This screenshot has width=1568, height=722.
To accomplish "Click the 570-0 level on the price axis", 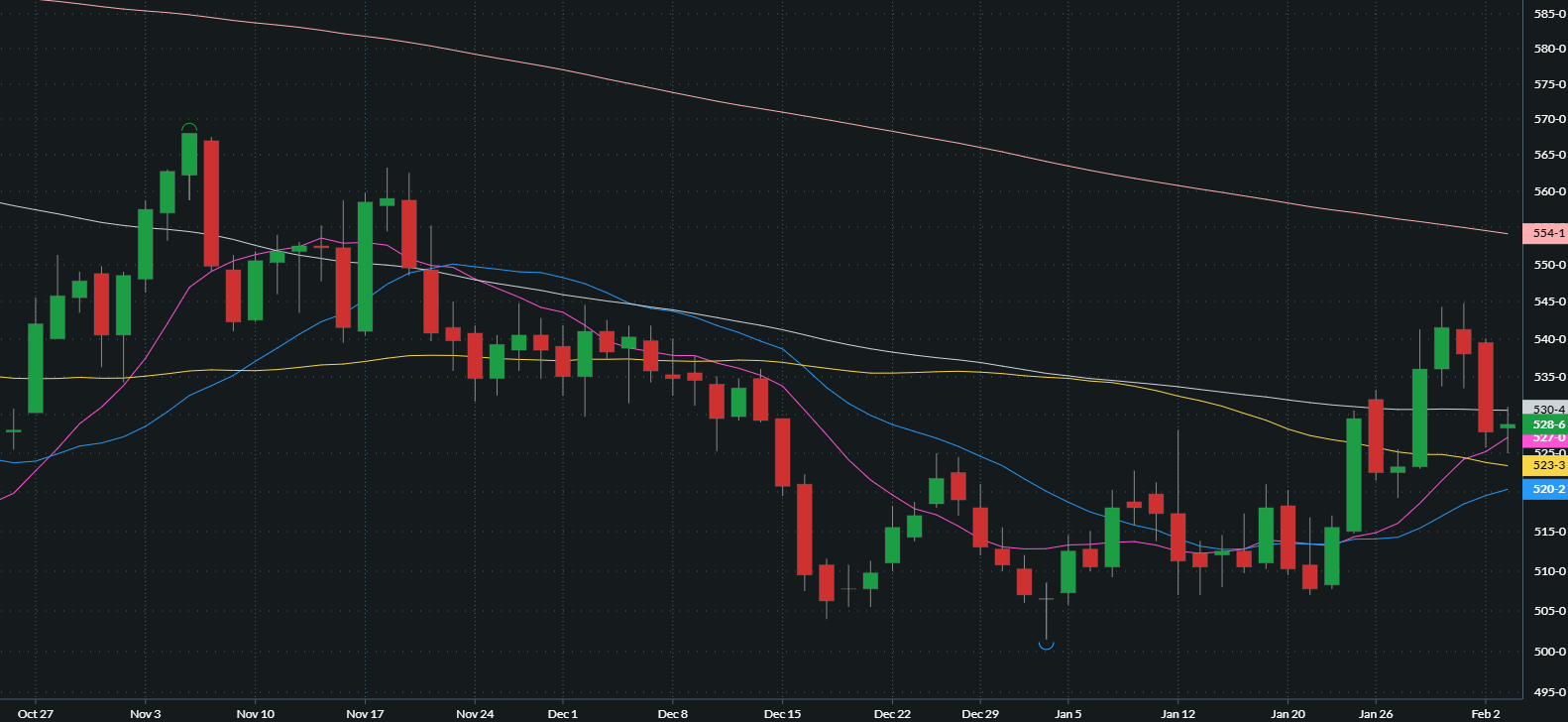I will click(x=1549, y=120).
